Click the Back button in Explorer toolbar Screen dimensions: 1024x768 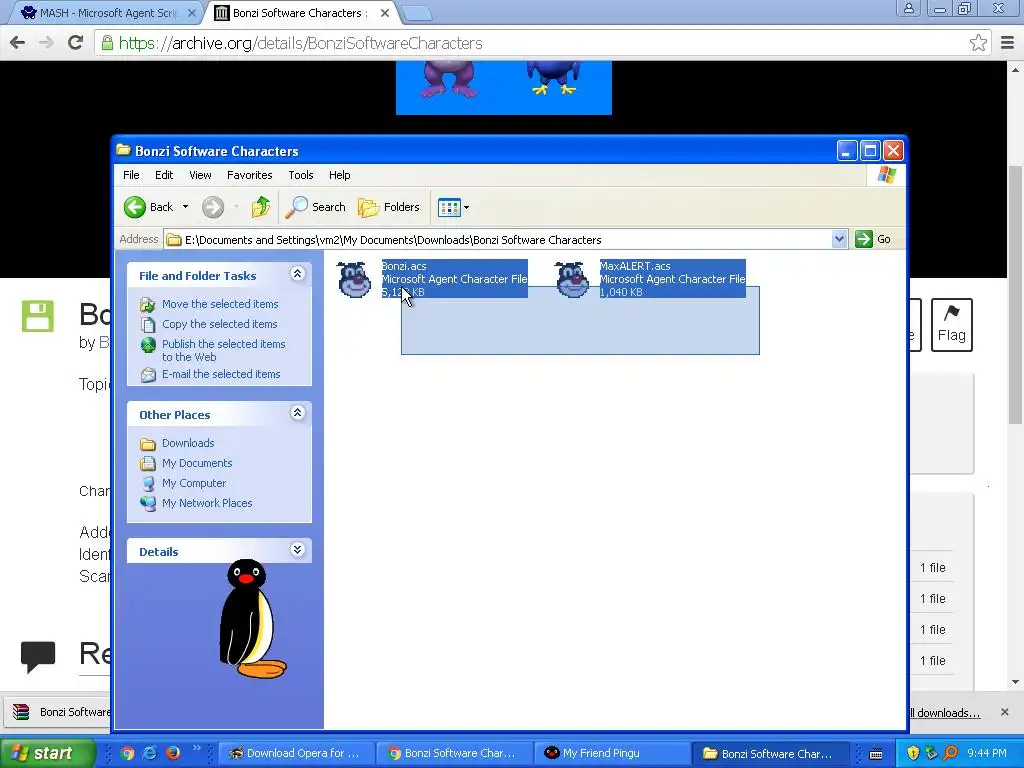149,207
